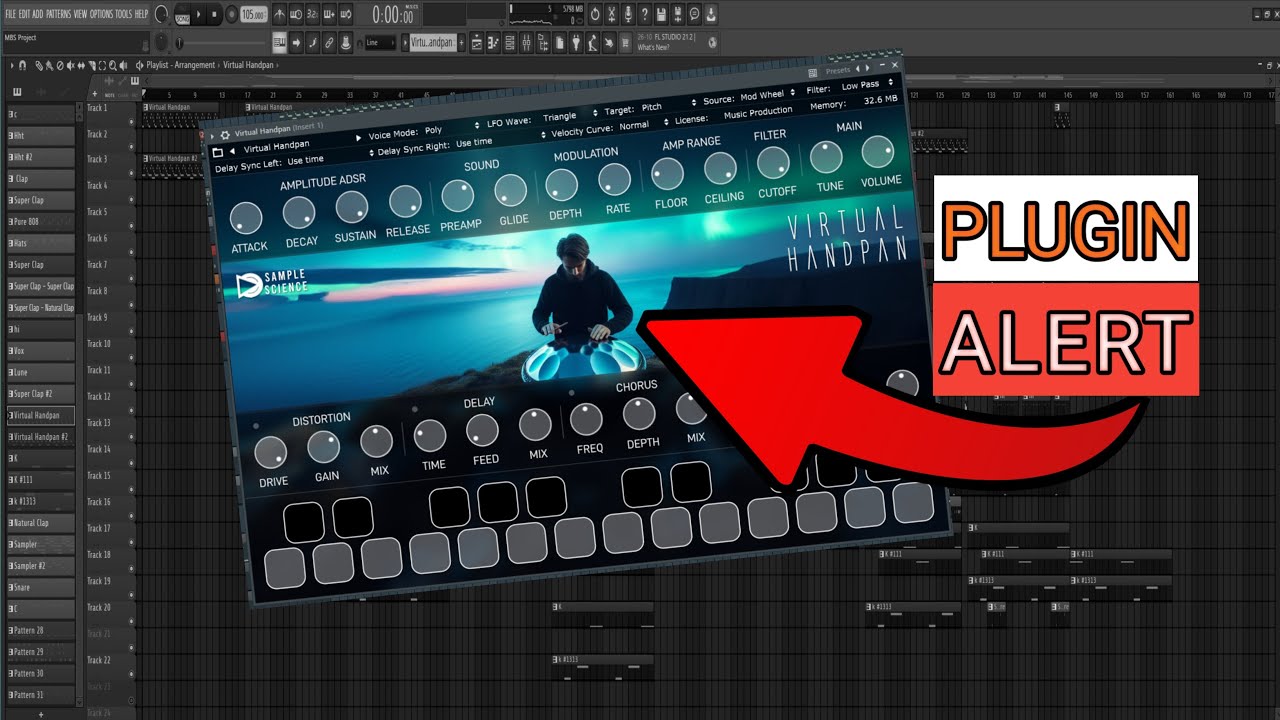Screen dimensions: 1280x720
Task: Open the ADD menu
Action: point(38,14)
